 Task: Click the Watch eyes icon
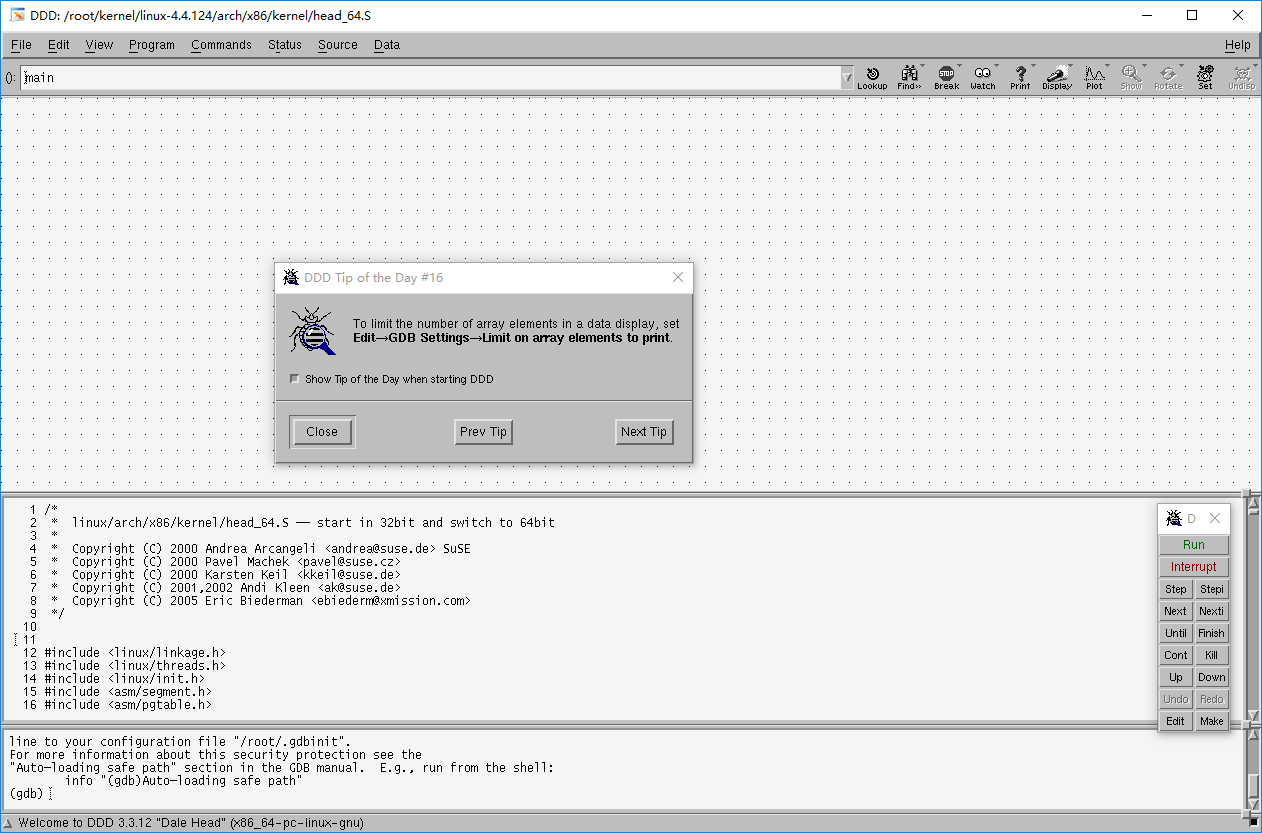[983, 77]
